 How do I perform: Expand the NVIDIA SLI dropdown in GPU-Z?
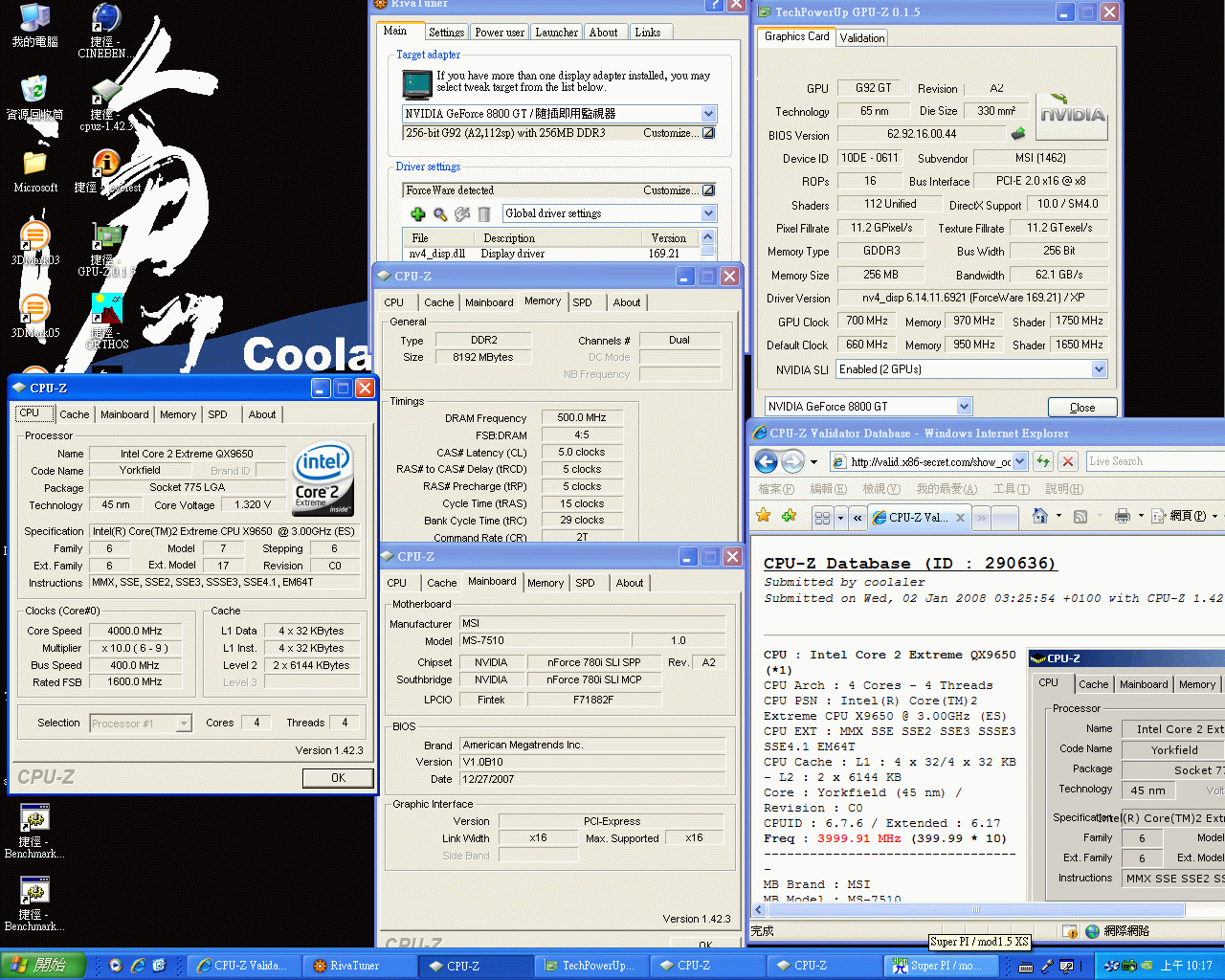coord(1099,369)
